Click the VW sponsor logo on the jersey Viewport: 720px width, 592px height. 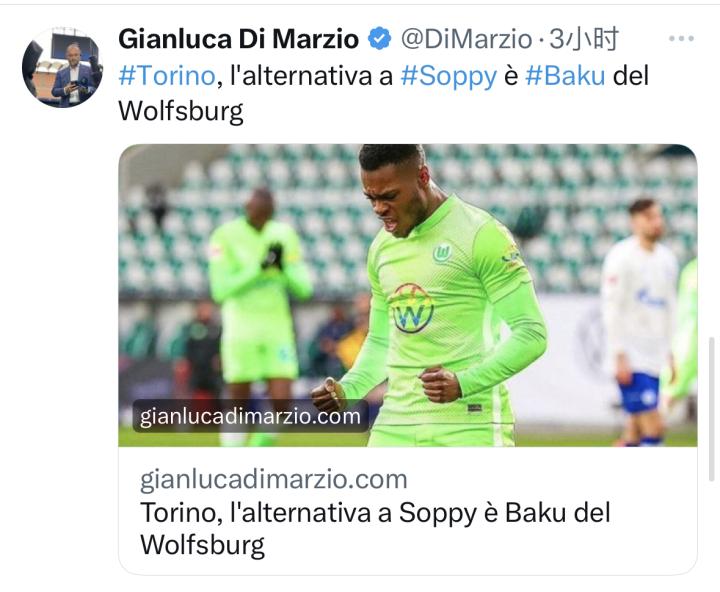click(x=412, y=309)
